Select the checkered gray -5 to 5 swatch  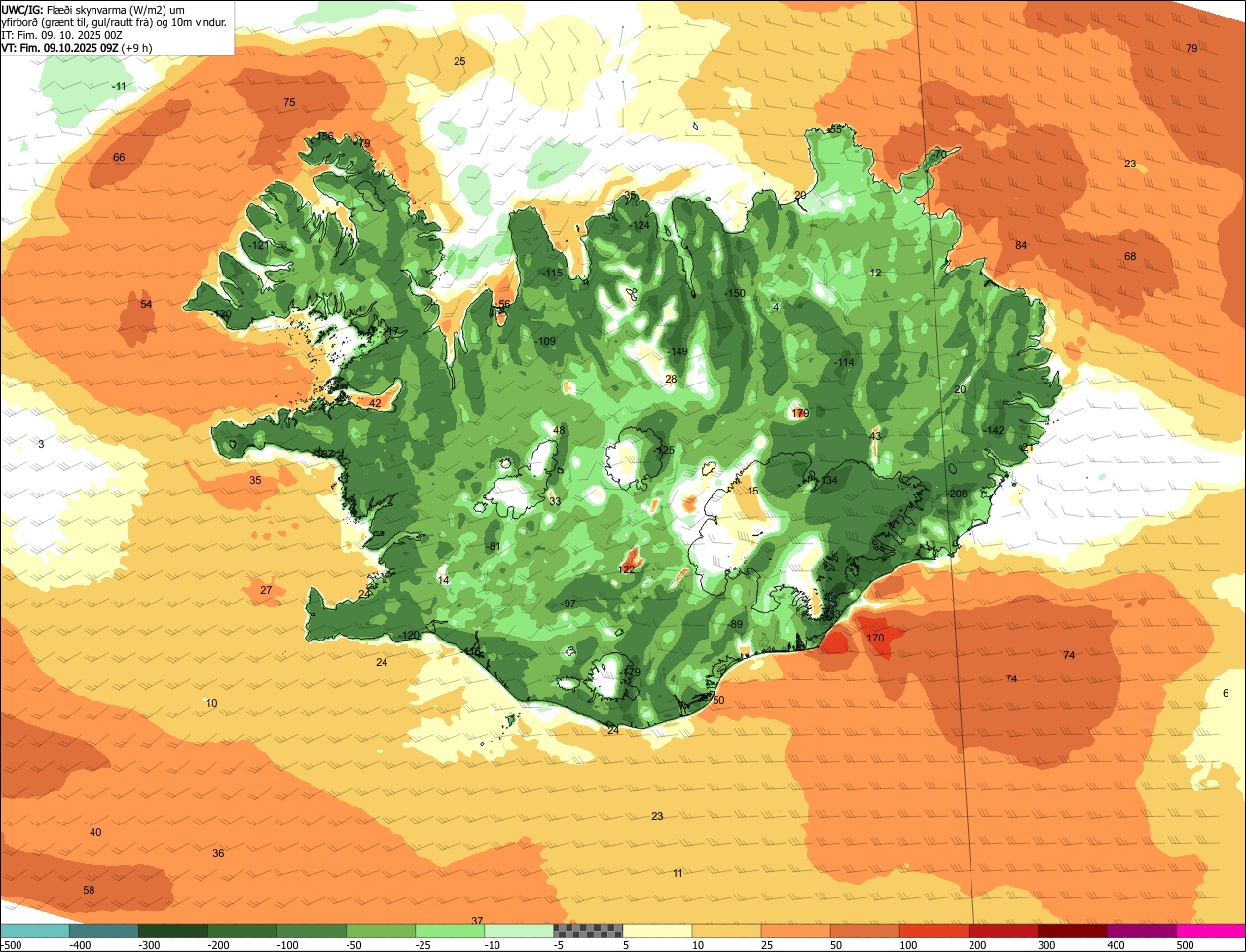click(588, 931)
